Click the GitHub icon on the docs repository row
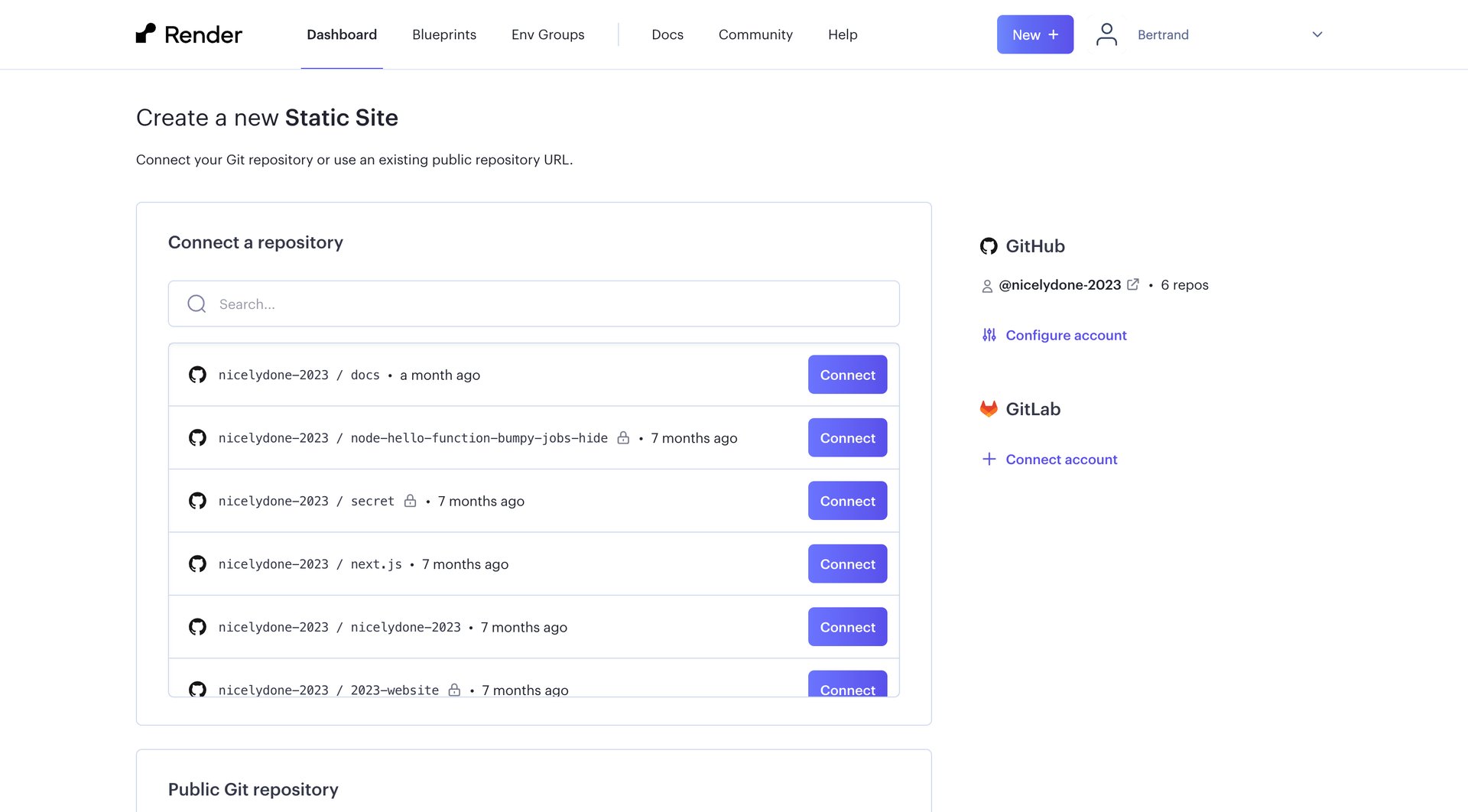 pyautogui.click(x=197, y=375)
